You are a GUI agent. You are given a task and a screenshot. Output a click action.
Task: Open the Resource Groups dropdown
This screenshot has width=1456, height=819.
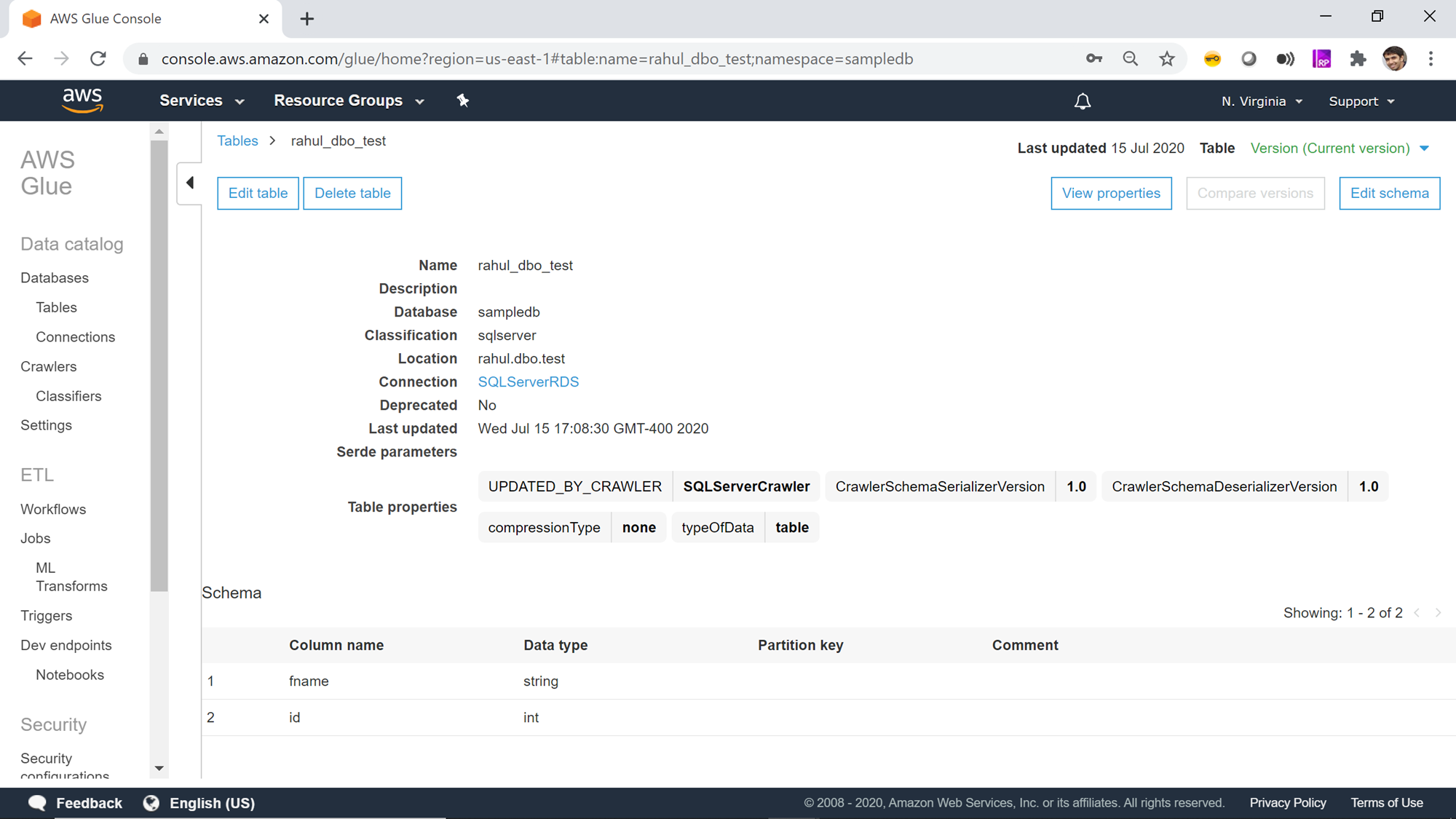tap(349, 100)
